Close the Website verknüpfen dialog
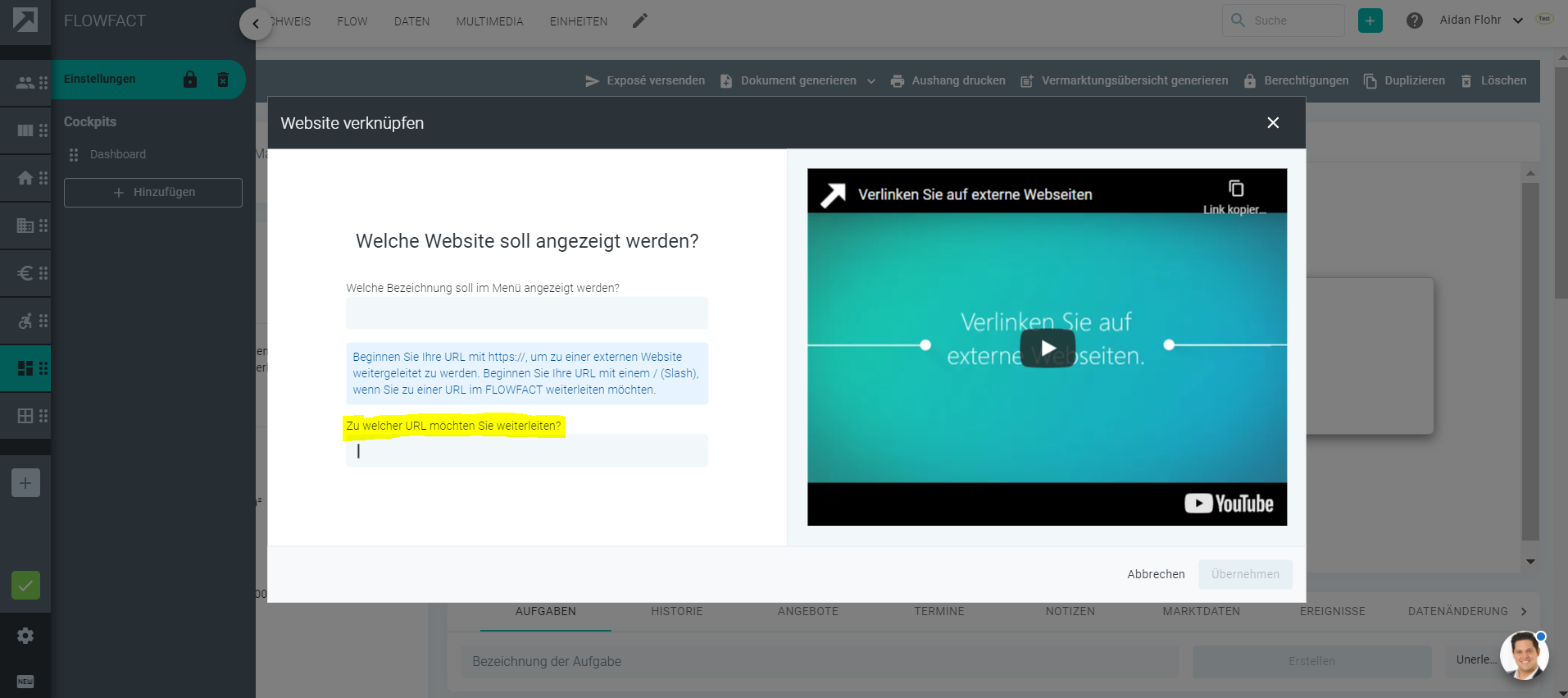 tap(1273, 122)
